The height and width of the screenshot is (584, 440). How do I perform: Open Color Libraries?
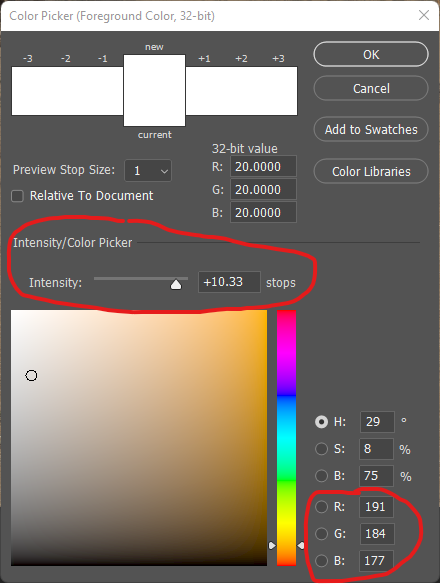click(371, 171)
